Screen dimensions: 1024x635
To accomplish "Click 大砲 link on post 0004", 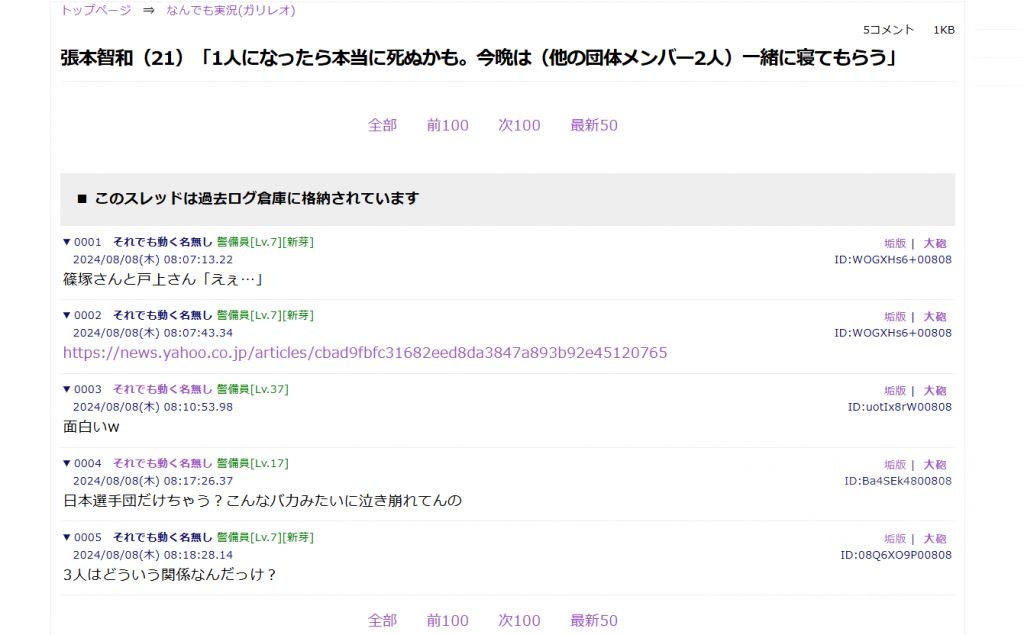I will 934,465.
